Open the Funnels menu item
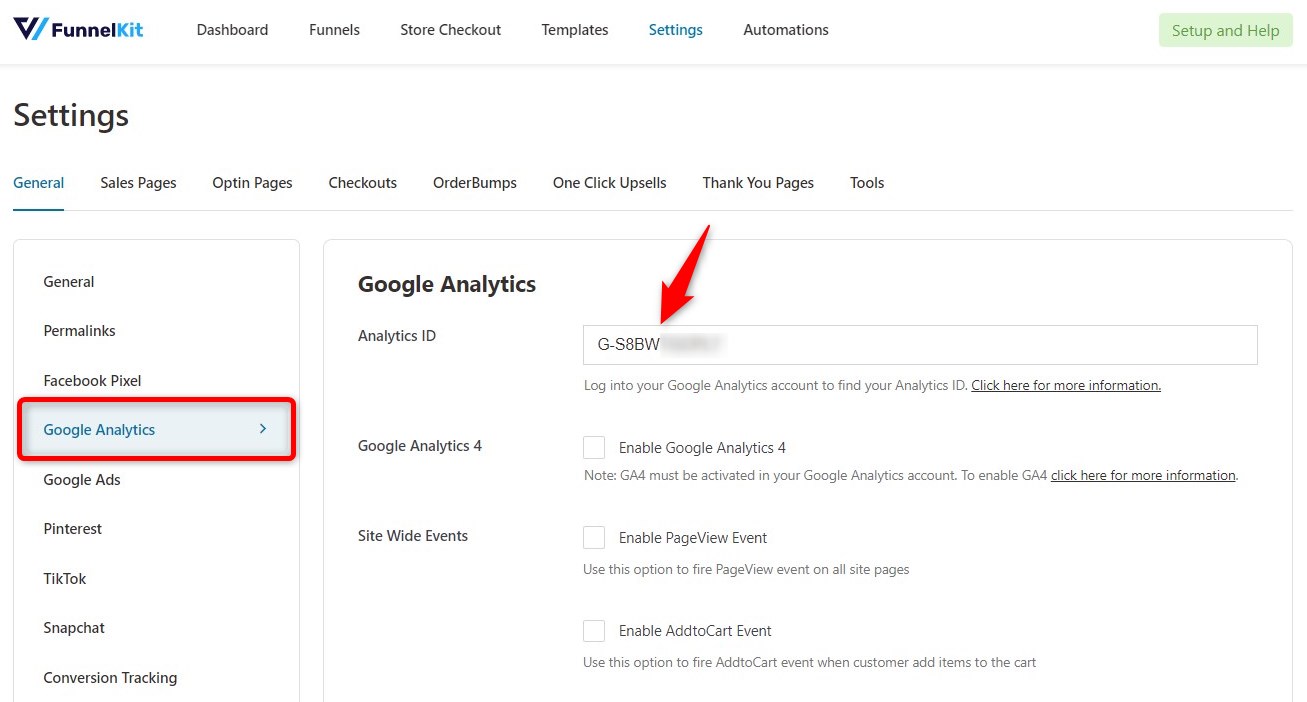 334,30
